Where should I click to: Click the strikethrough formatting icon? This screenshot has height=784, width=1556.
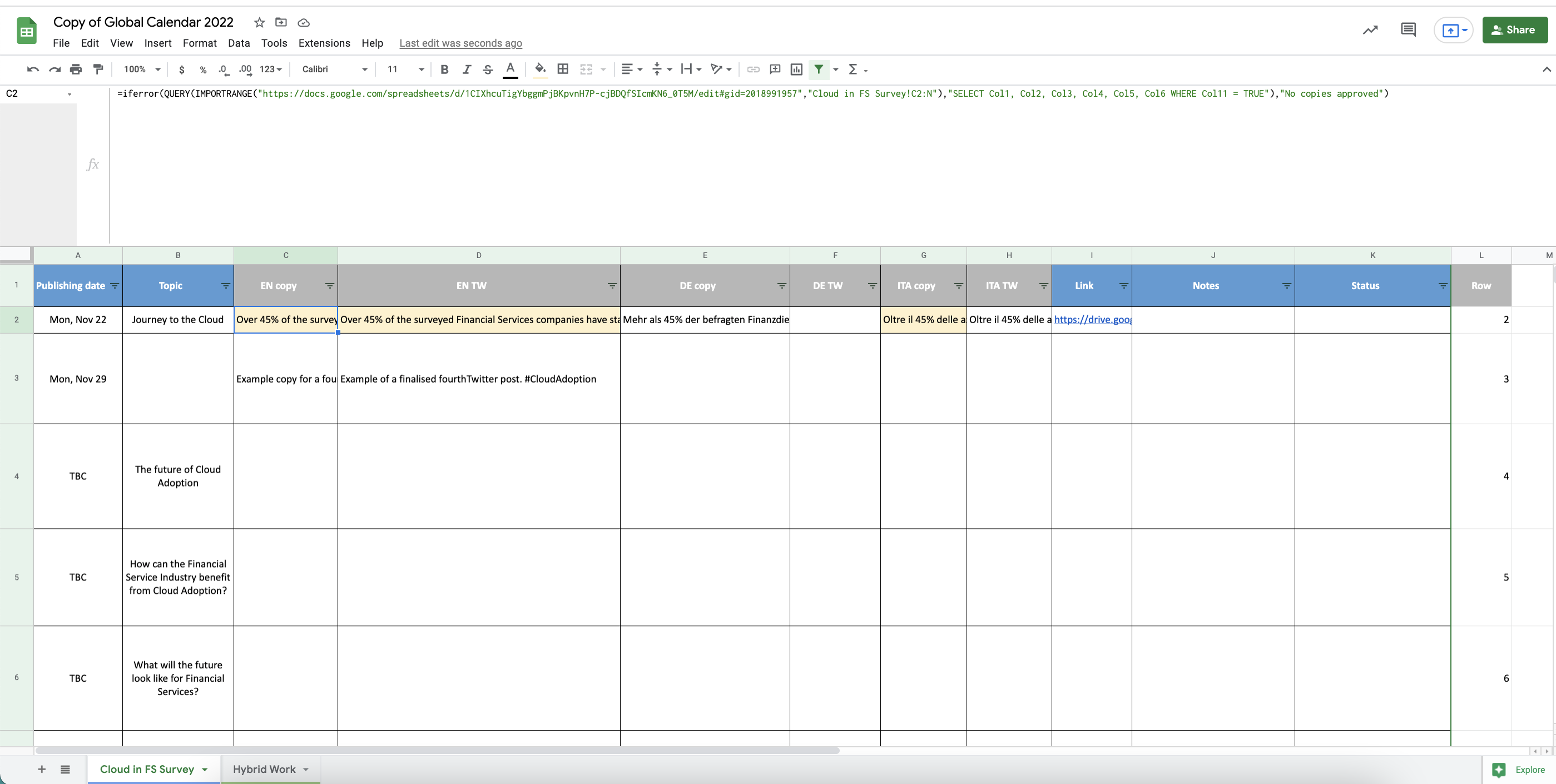click(x=487, y=68)
